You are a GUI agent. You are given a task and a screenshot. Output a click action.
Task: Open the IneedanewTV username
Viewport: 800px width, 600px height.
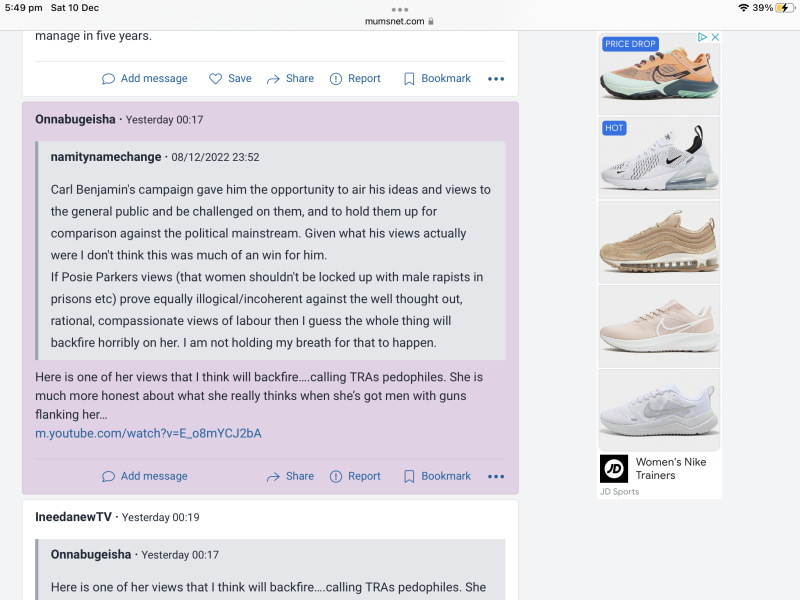coord(74,518)
